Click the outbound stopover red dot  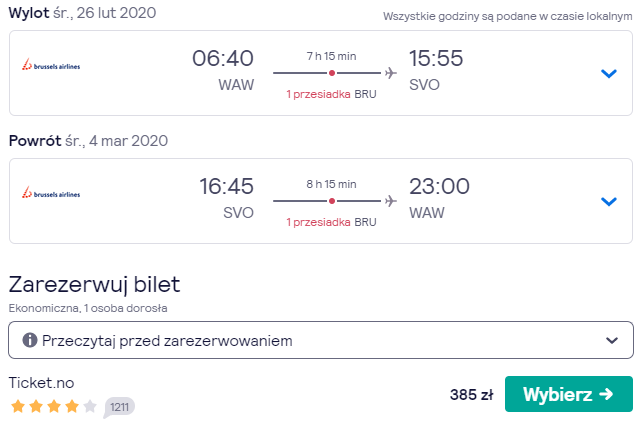pyautogui.click(x=332, y=73)
